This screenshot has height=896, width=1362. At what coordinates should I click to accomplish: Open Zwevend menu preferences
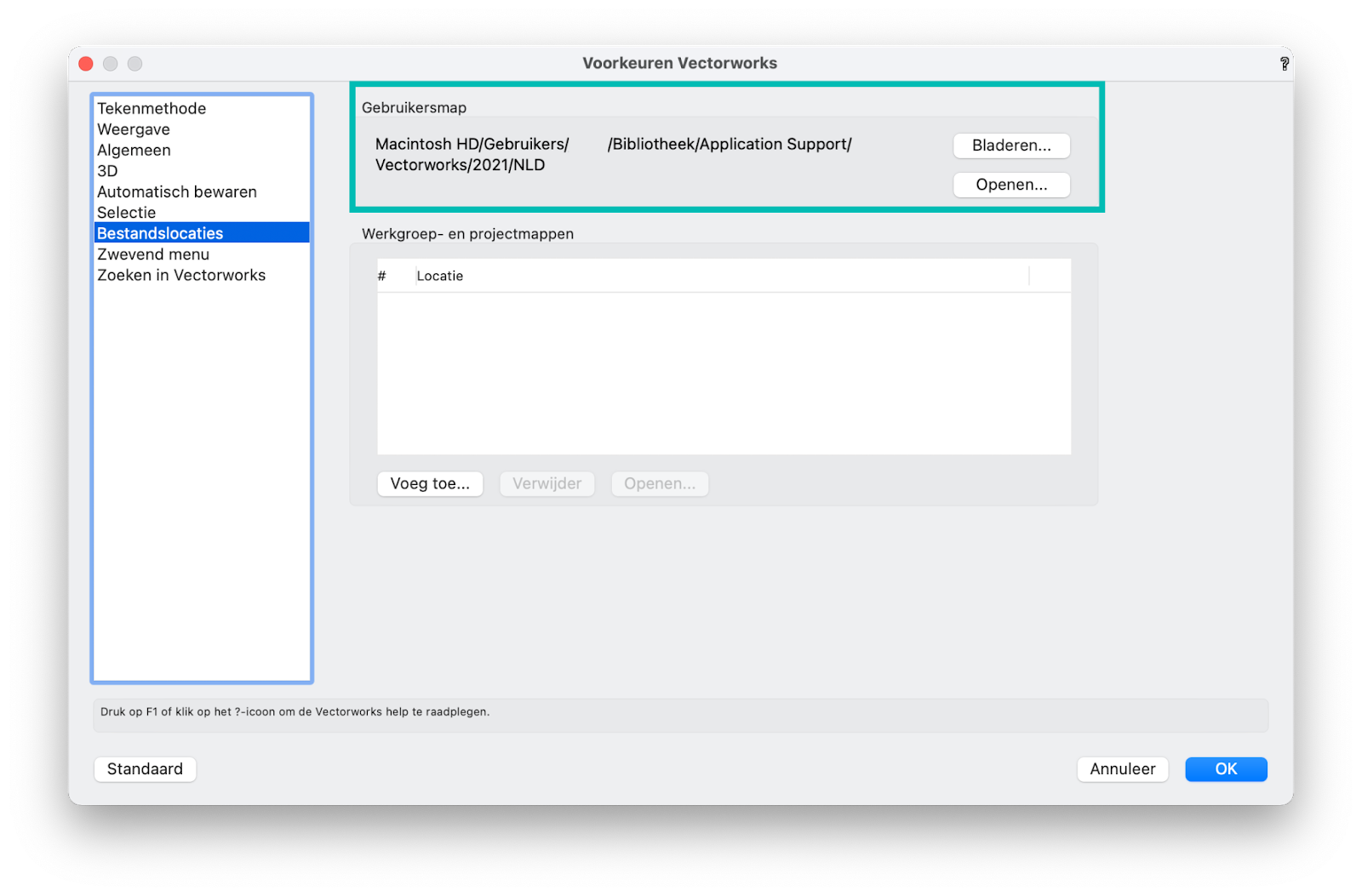[x=202, y=254]
